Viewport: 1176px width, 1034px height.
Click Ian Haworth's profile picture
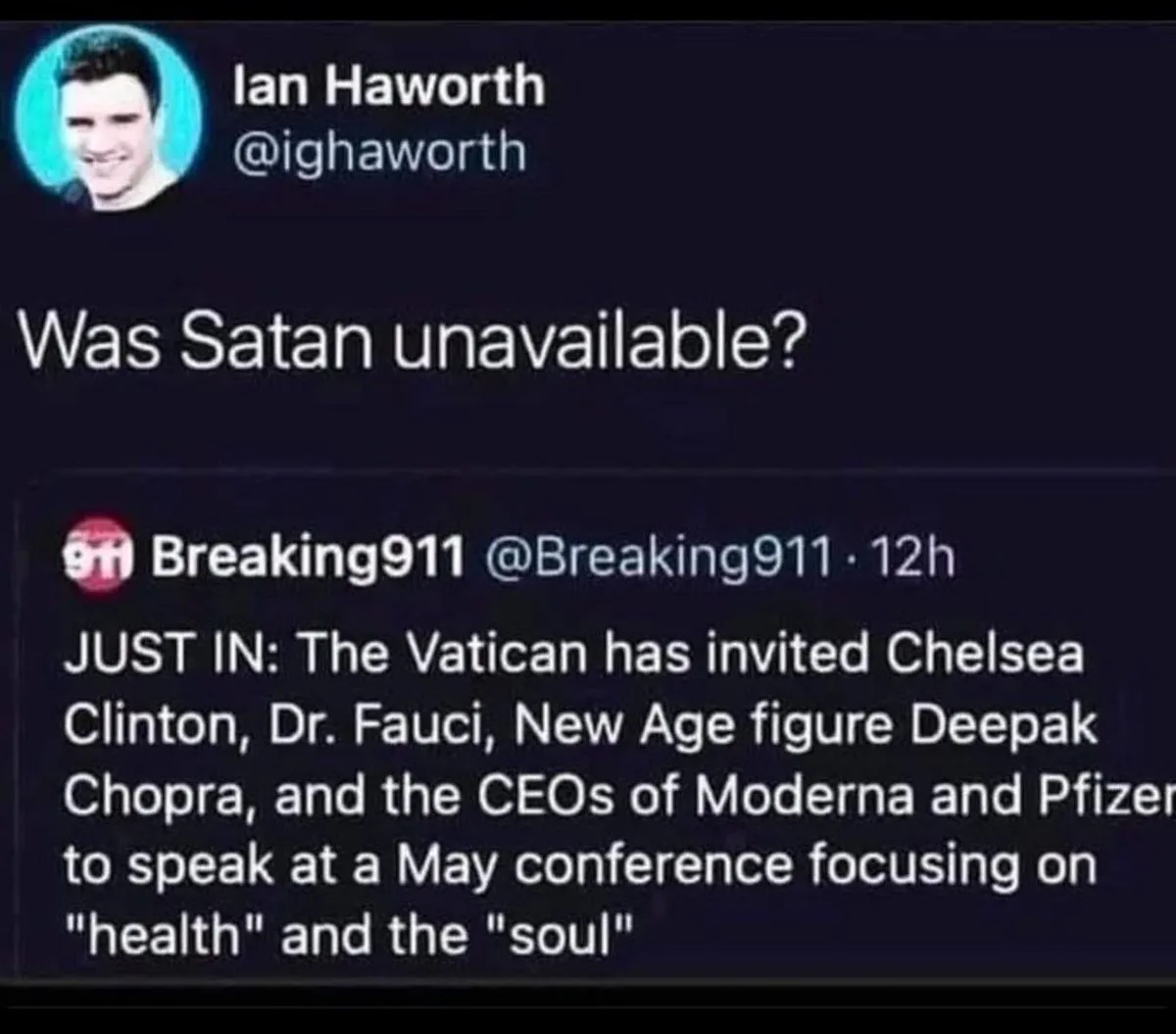[x=110, y=118]
